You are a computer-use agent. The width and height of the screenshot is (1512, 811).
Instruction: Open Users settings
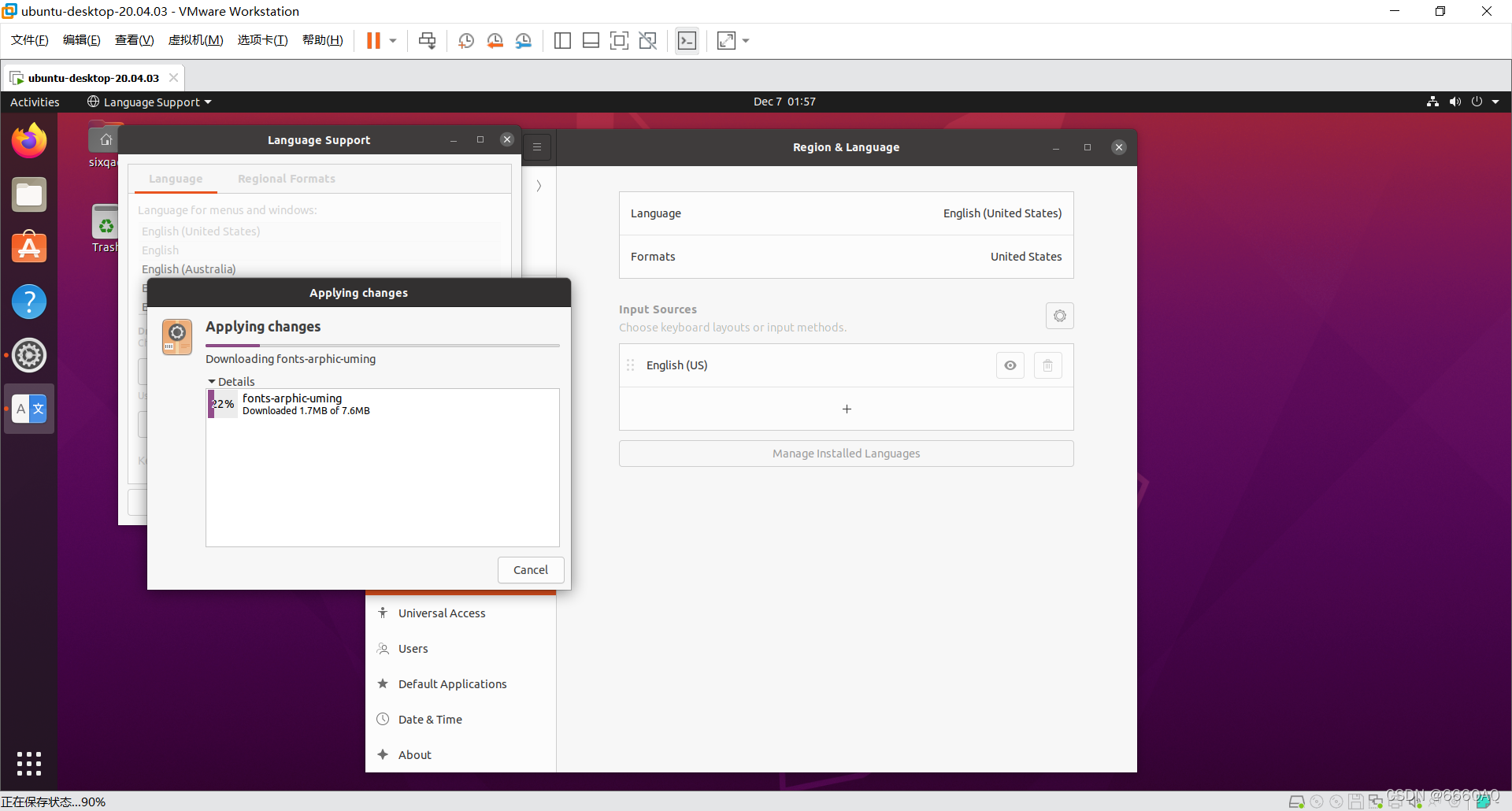click(461, 649)
